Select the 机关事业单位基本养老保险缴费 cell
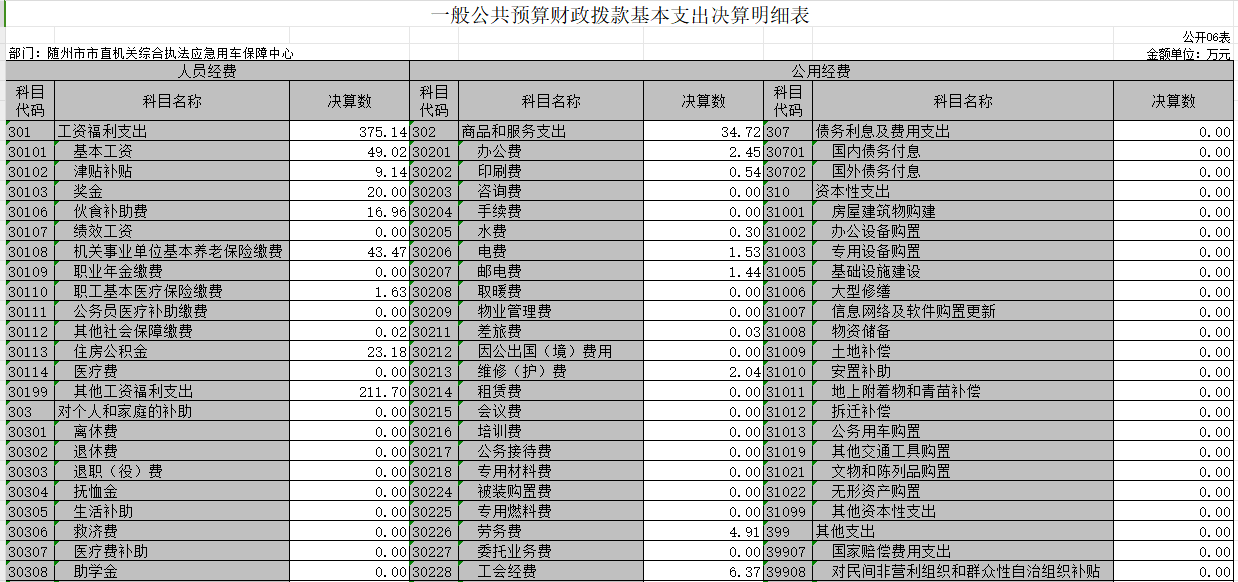 (172, 251)
